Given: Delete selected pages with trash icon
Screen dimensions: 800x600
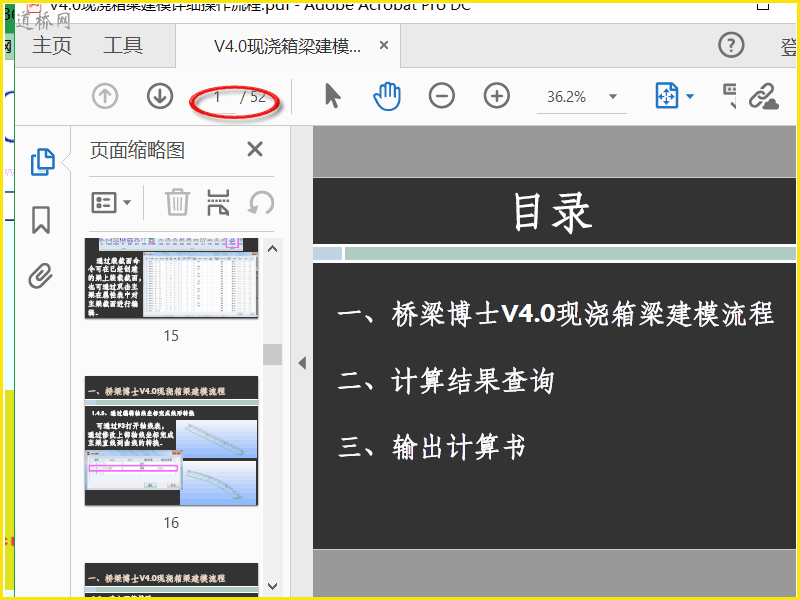Looking at the screenshot, I should 177,202.
